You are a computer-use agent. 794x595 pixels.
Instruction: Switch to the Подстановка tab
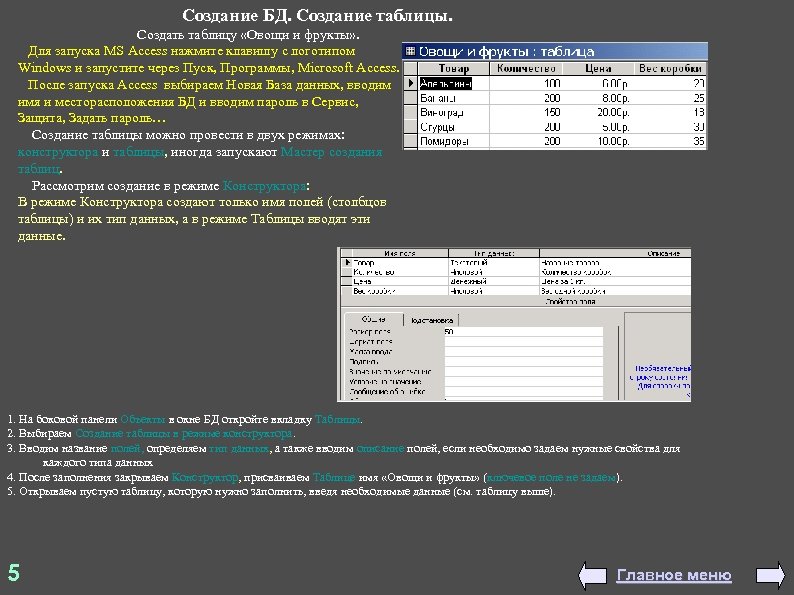[x=431, y=321]
